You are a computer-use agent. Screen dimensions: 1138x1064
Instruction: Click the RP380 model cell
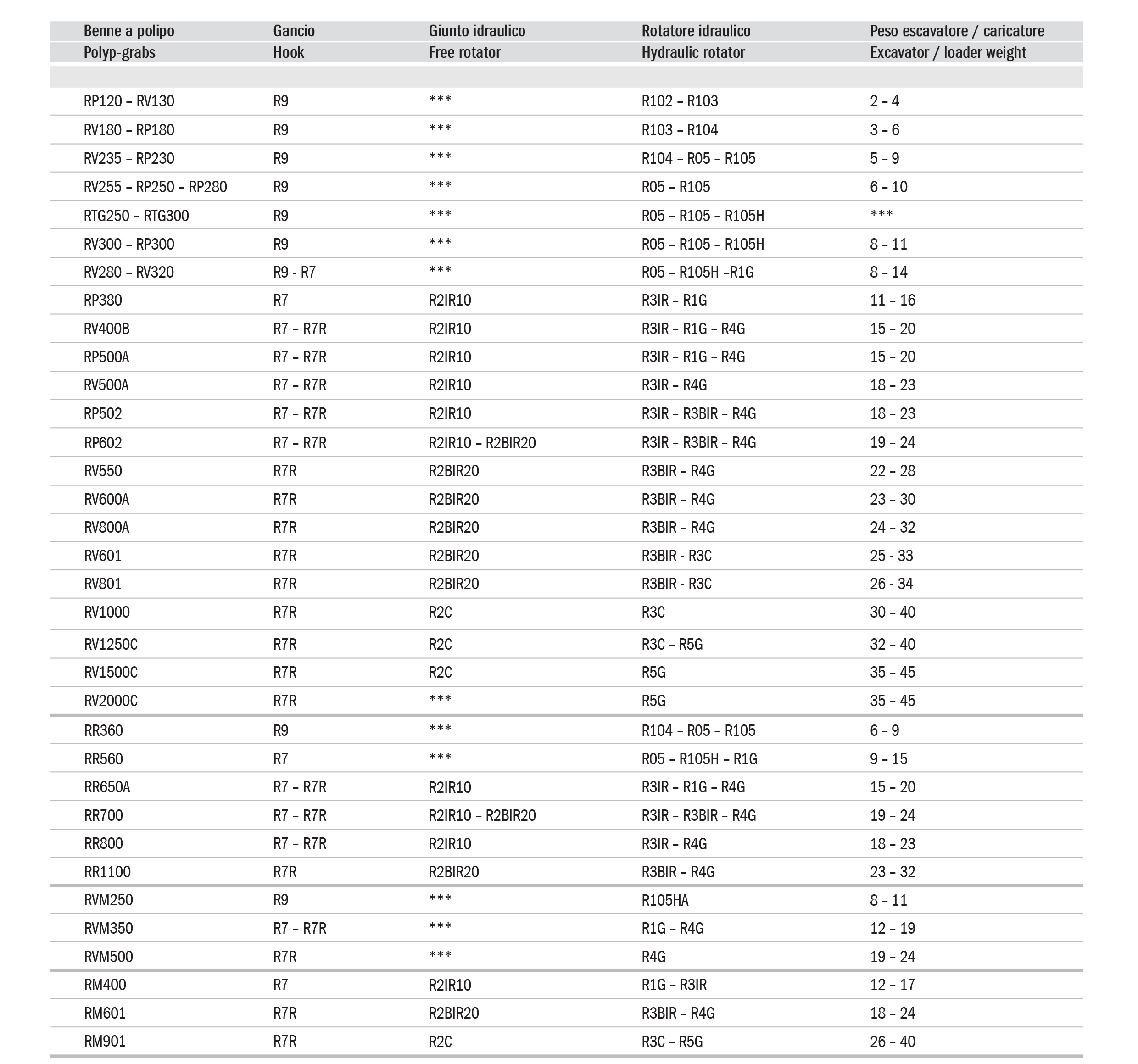pos(102,301)
